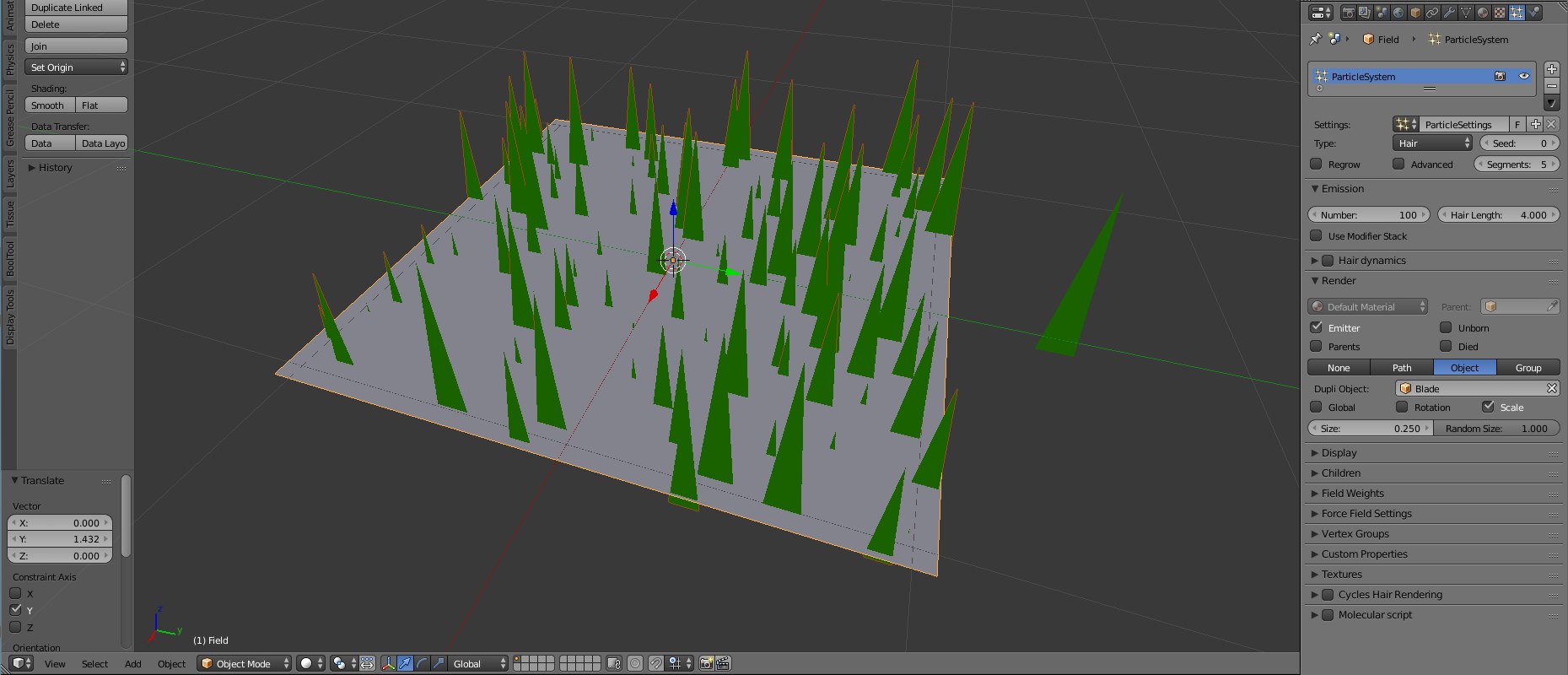Open the Add menu in viewport header

tap(132, 664)
